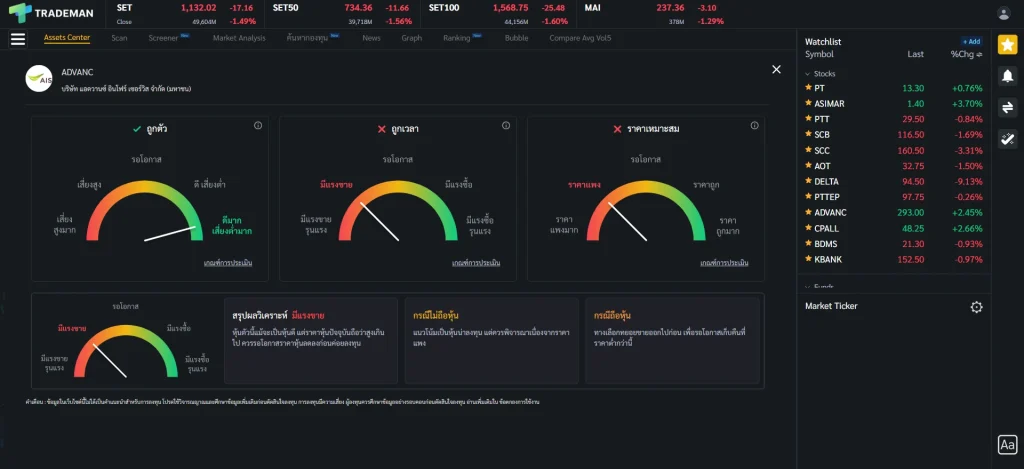This screenshot has height=469, width=1024.
Task: Click the Add button in Watchlist
Action: tap(971, 42)
